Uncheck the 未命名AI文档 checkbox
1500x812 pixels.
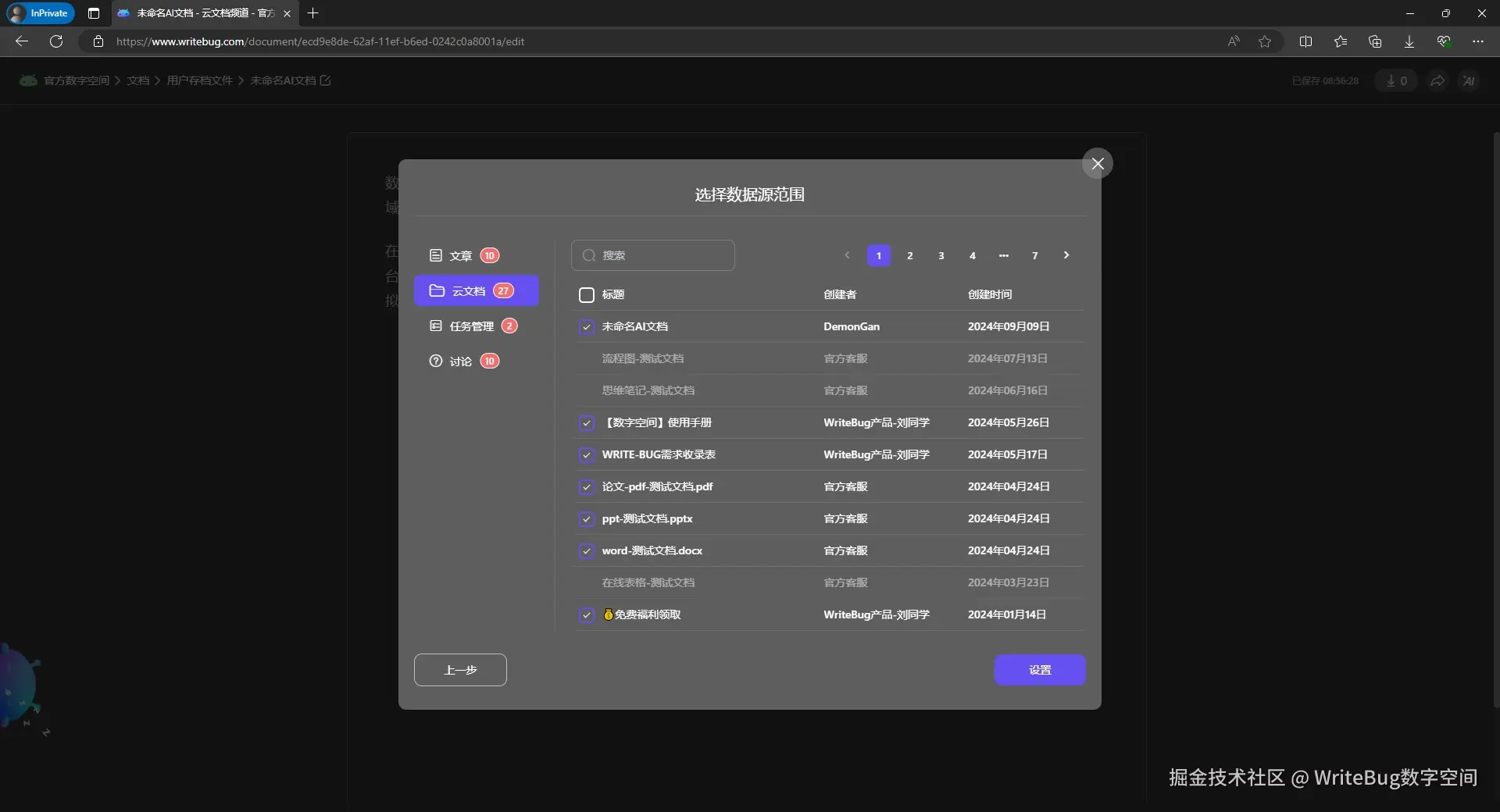[x=587, y=327]
